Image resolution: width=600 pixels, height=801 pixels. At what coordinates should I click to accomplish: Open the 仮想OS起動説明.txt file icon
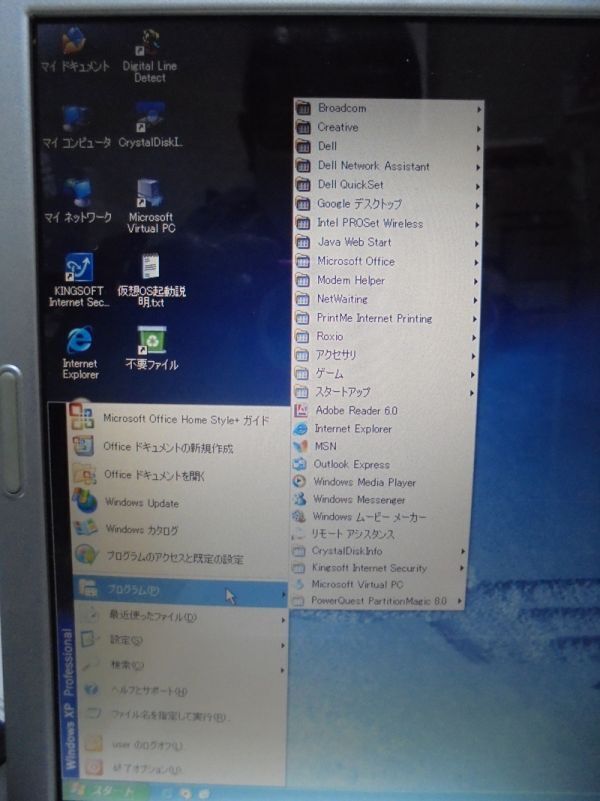(151, 280)
